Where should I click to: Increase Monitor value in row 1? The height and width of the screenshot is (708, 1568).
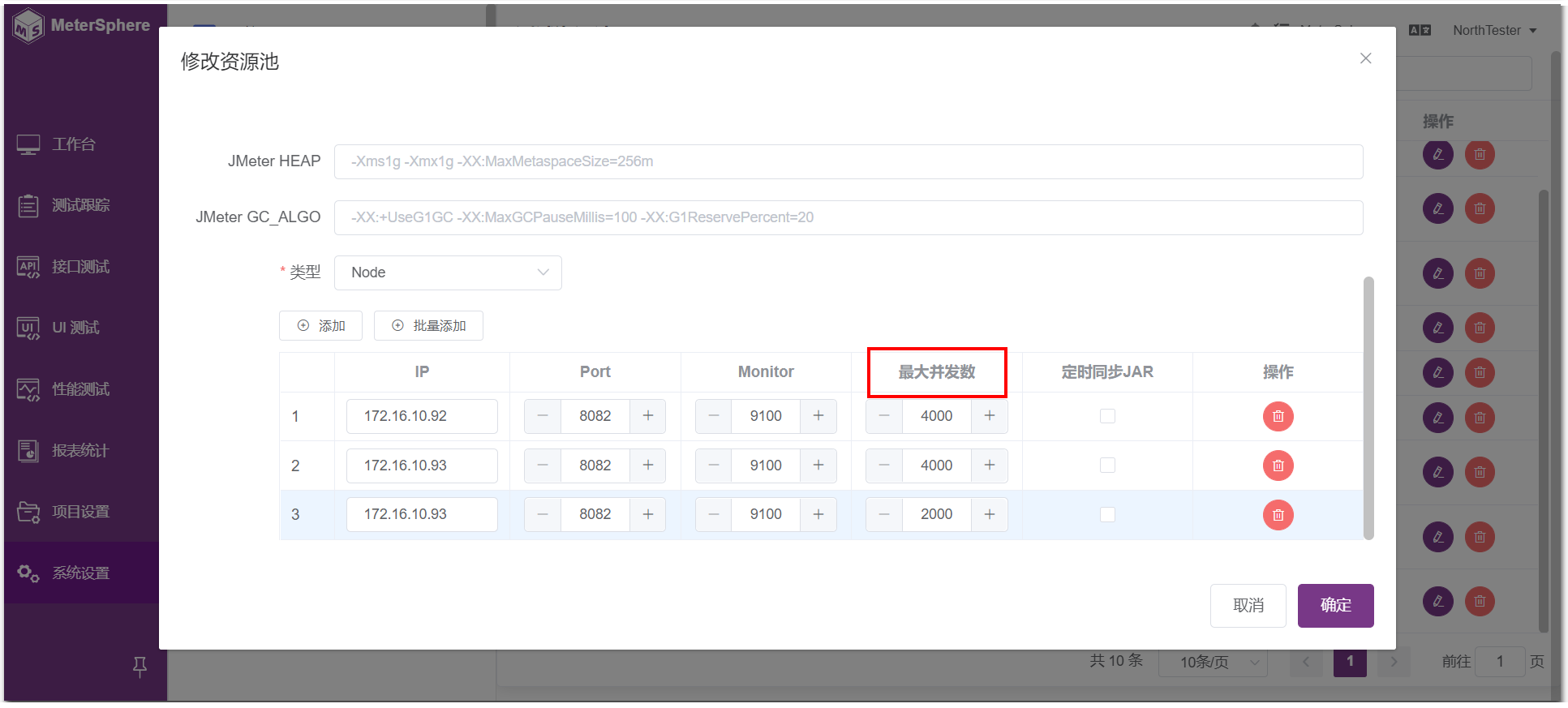[x=818, y=416]
